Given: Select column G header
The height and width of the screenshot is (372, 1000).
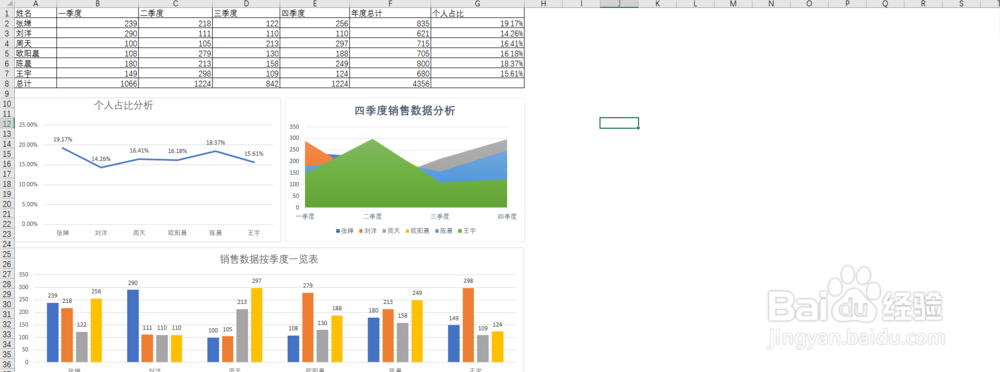Looking at the screenshot, I should click(x=478, y=4).
